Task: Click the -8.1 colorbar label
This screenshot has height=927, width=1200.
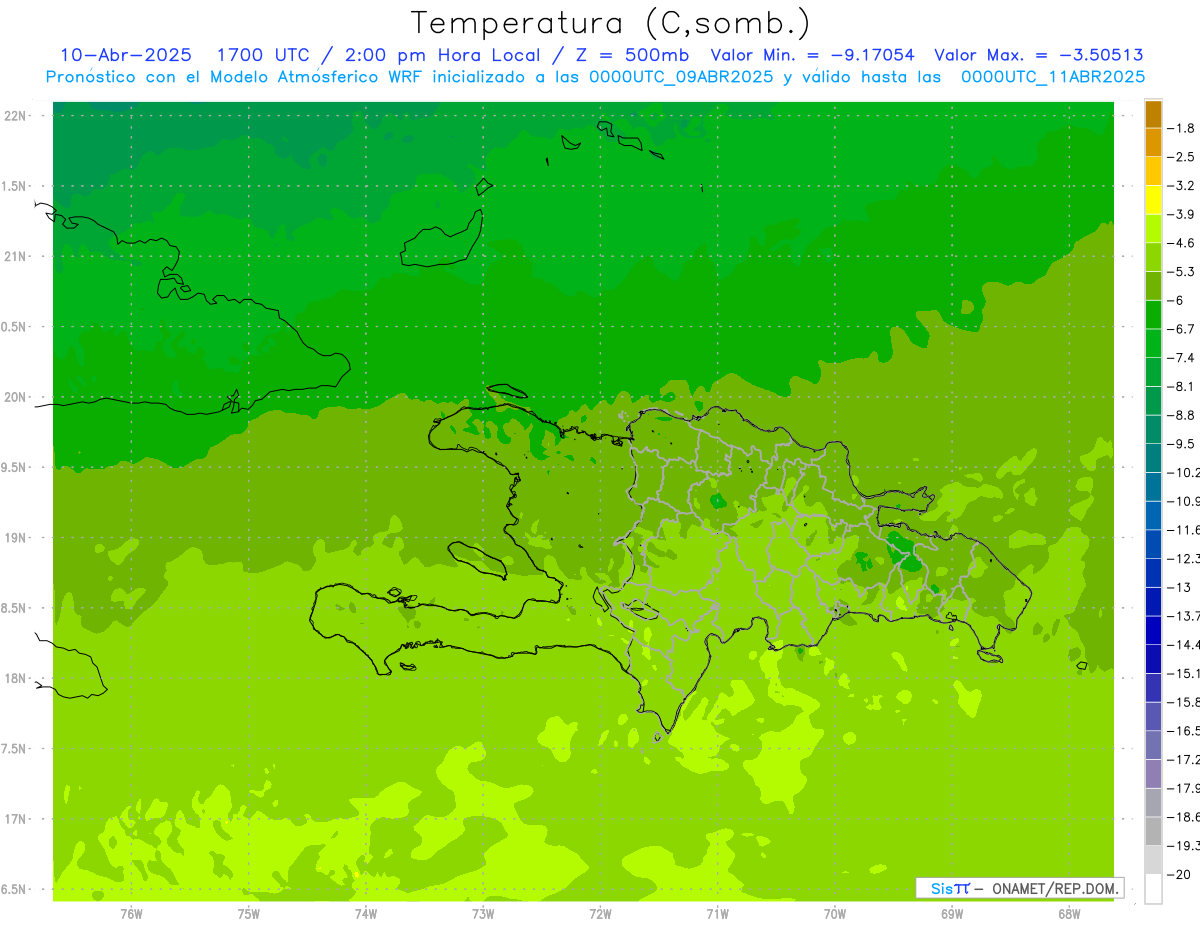Action: coord(1182,386)
